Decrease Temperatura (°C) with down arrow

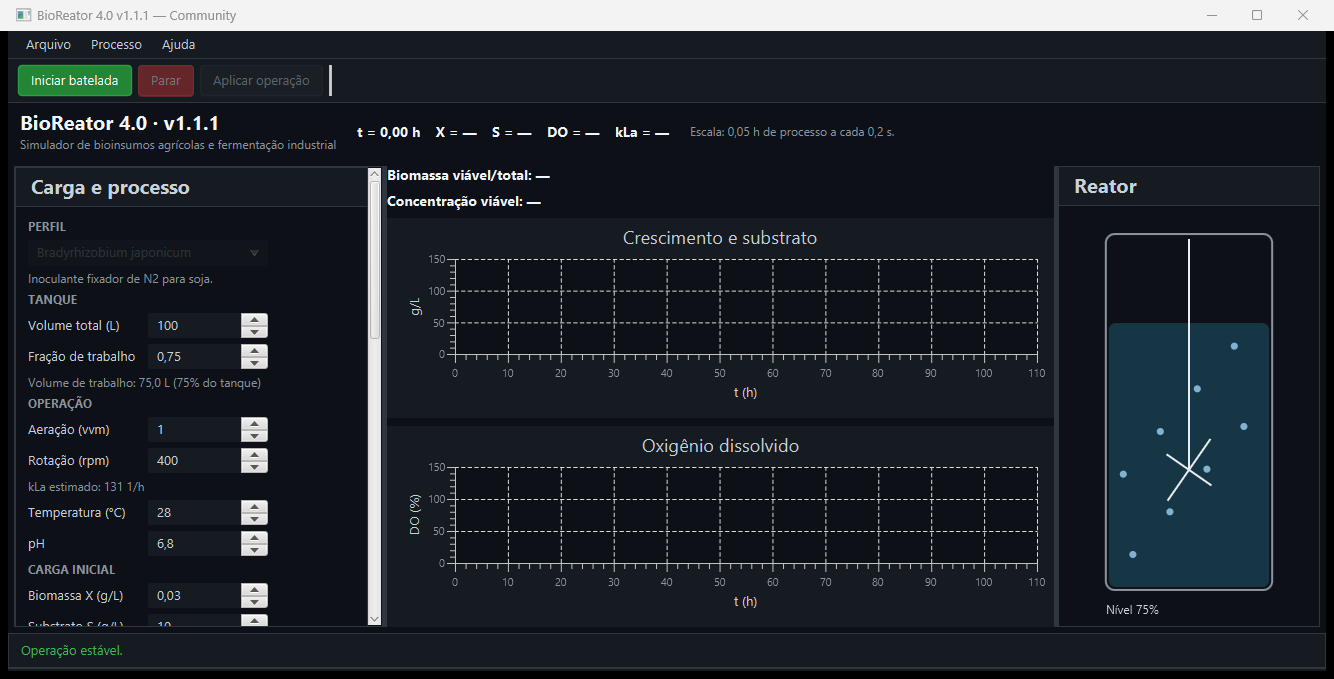[x=255, y=519]
